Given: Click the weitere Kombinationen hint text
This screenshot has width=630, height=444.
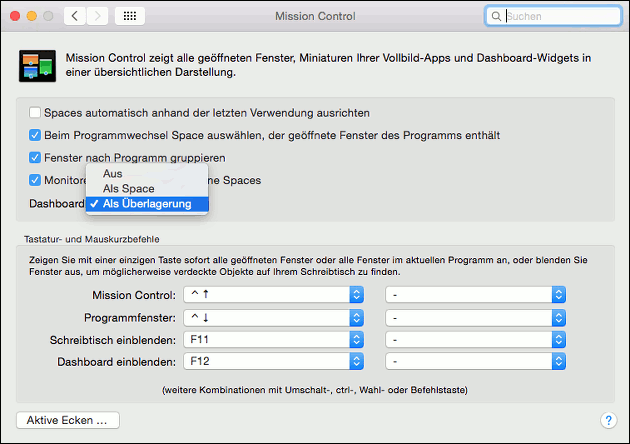Looking at the screenshot, I should pyautogui.click(x=315, y=390).
